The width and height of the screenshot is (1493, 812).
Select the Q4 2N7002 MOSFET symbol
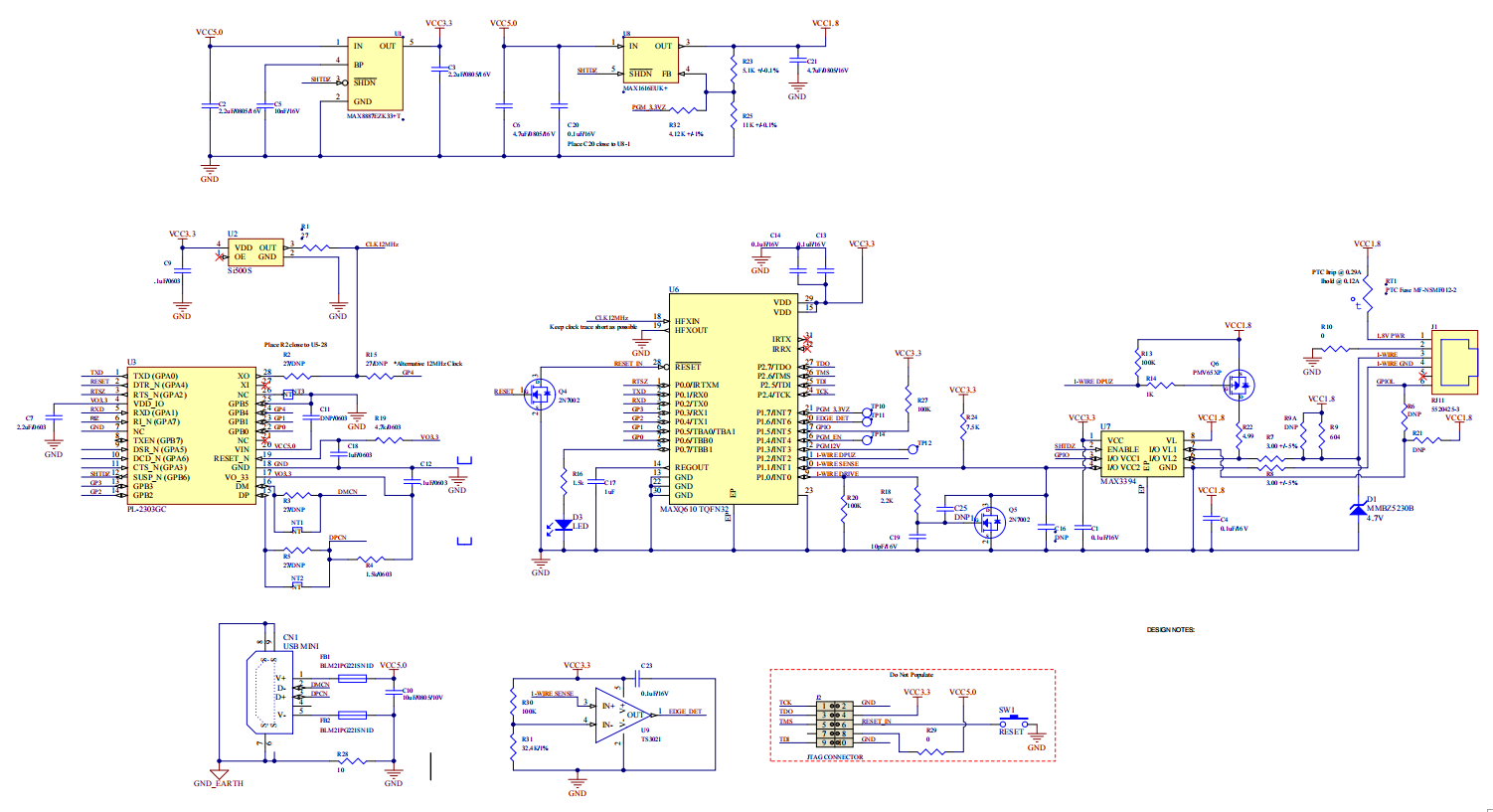point(541,394)
